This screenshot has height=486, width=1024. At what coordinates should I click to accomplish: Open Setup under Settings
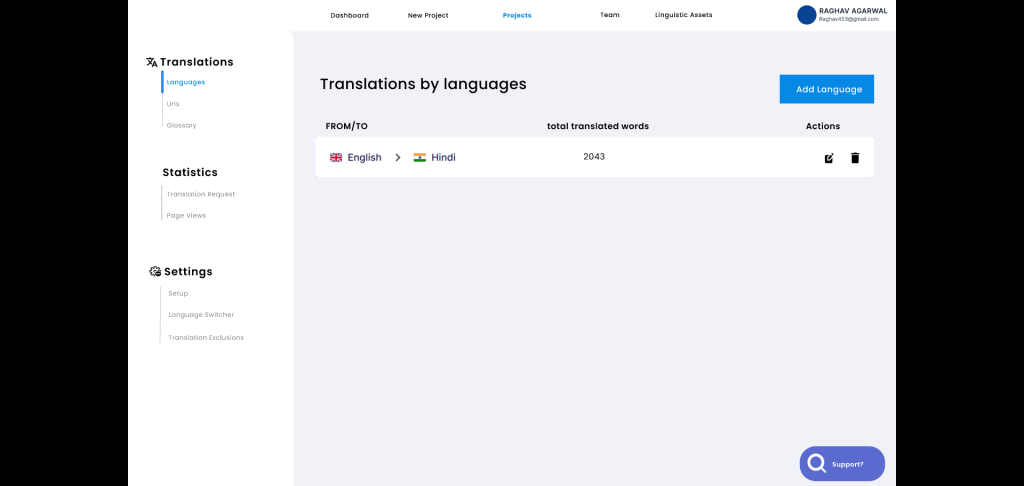[x=178, y=293]
